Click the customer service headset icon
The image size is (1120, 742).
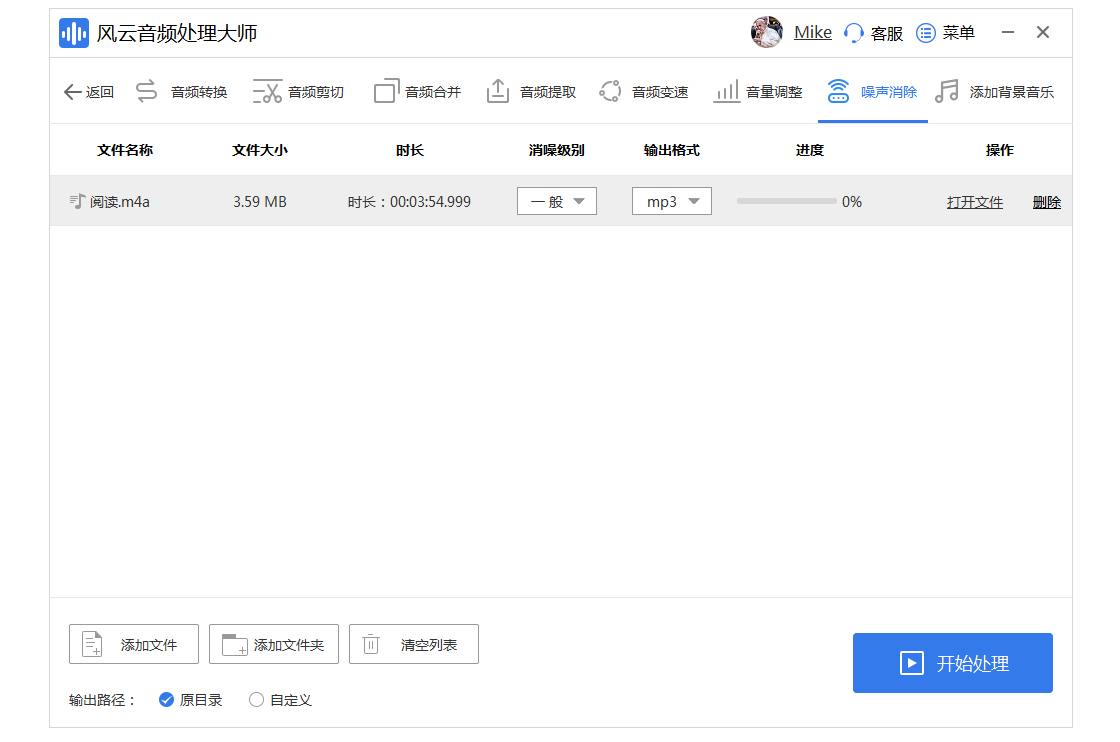point(854,33)
